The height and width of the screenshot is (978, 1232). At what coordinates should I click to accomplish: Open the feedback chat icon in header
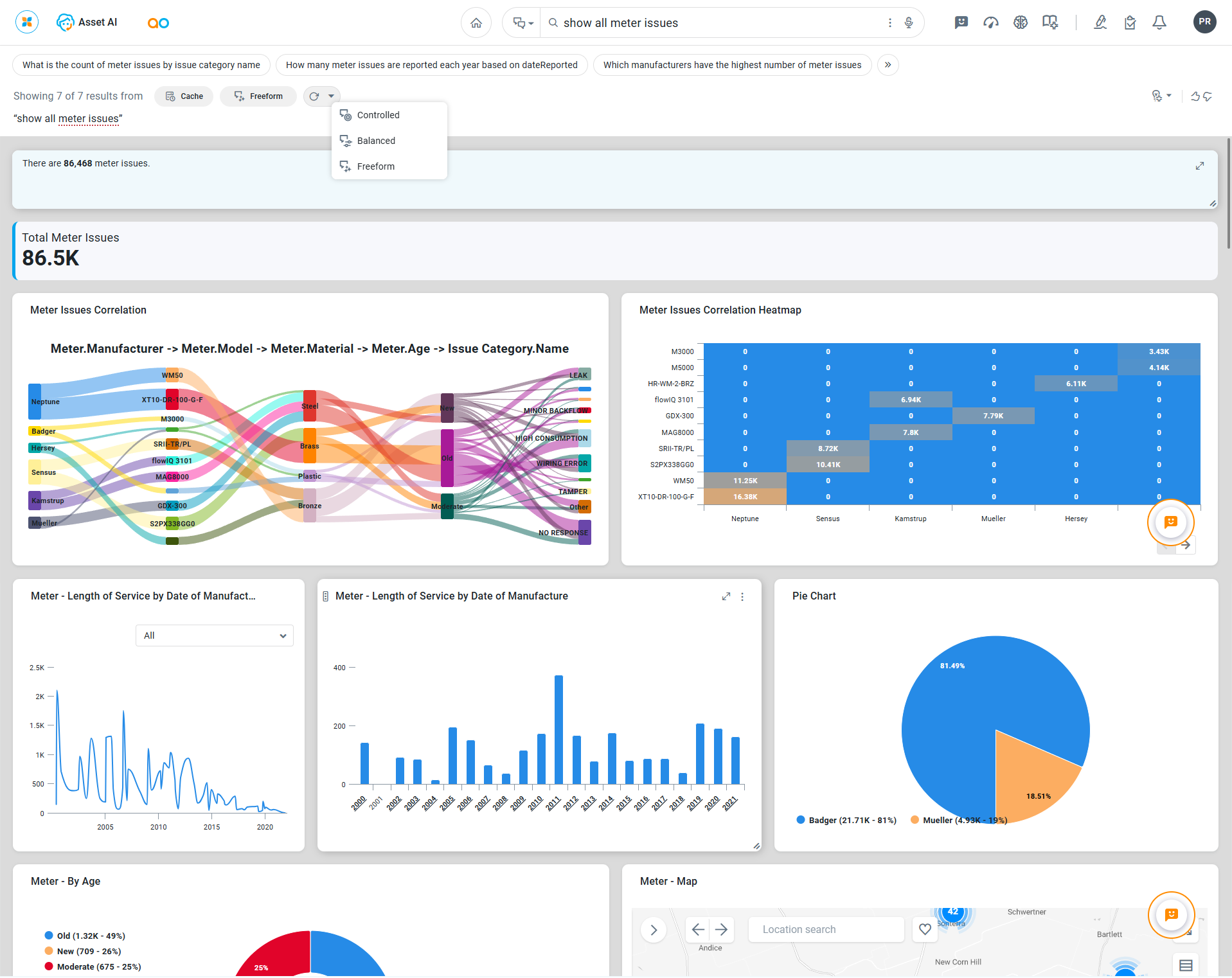coord(961,23)
